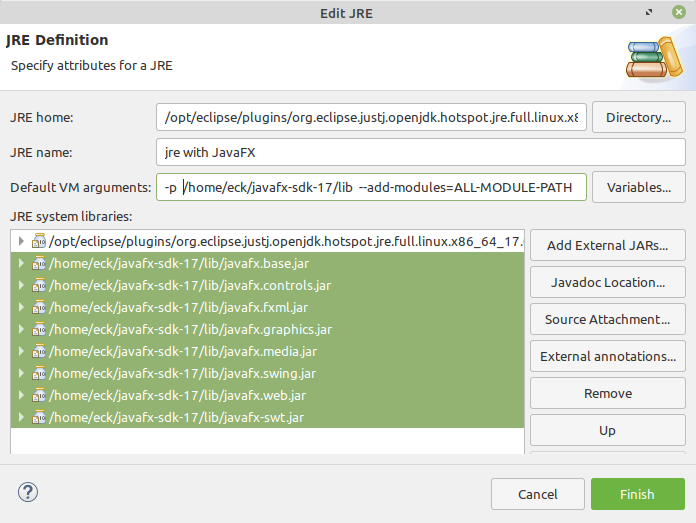Click the javafx.base.jar library icon
The width and height of the screenshot is (696, 523).
pyautogui.click(x=39, y=263)
